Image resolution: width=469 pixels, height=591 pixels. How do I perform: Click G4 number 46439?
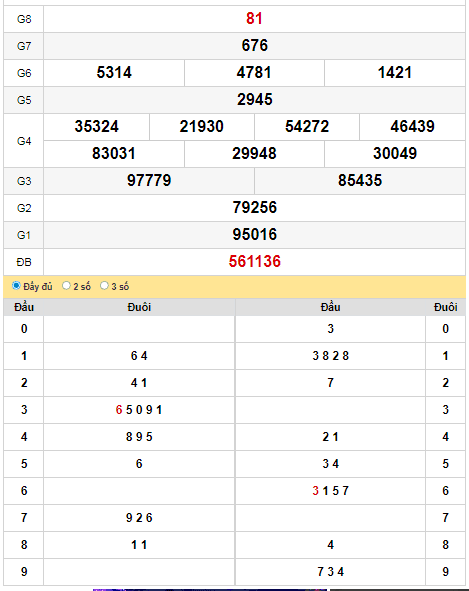(412, 127)
